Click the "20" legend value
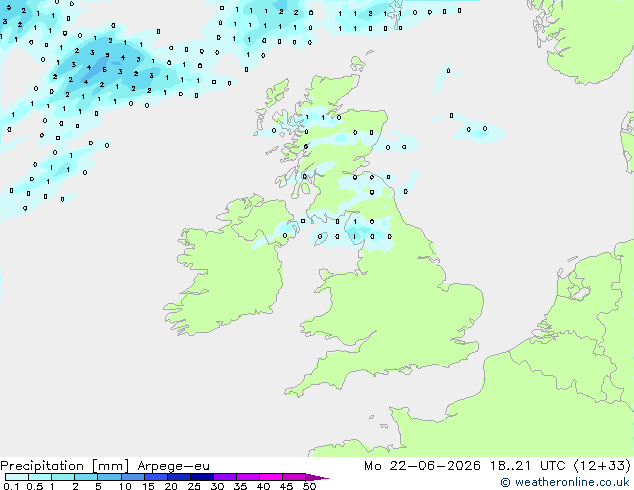Image resolution: width=634 pixels, height=490 pixels. point(171,486)
